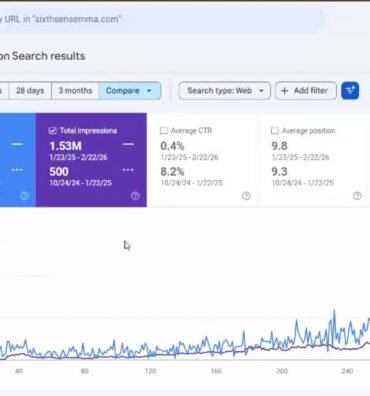This screenshot has width=370, height=396.
Task: Select the 1.53M impressions value
Action: click(x=65, y=146)
